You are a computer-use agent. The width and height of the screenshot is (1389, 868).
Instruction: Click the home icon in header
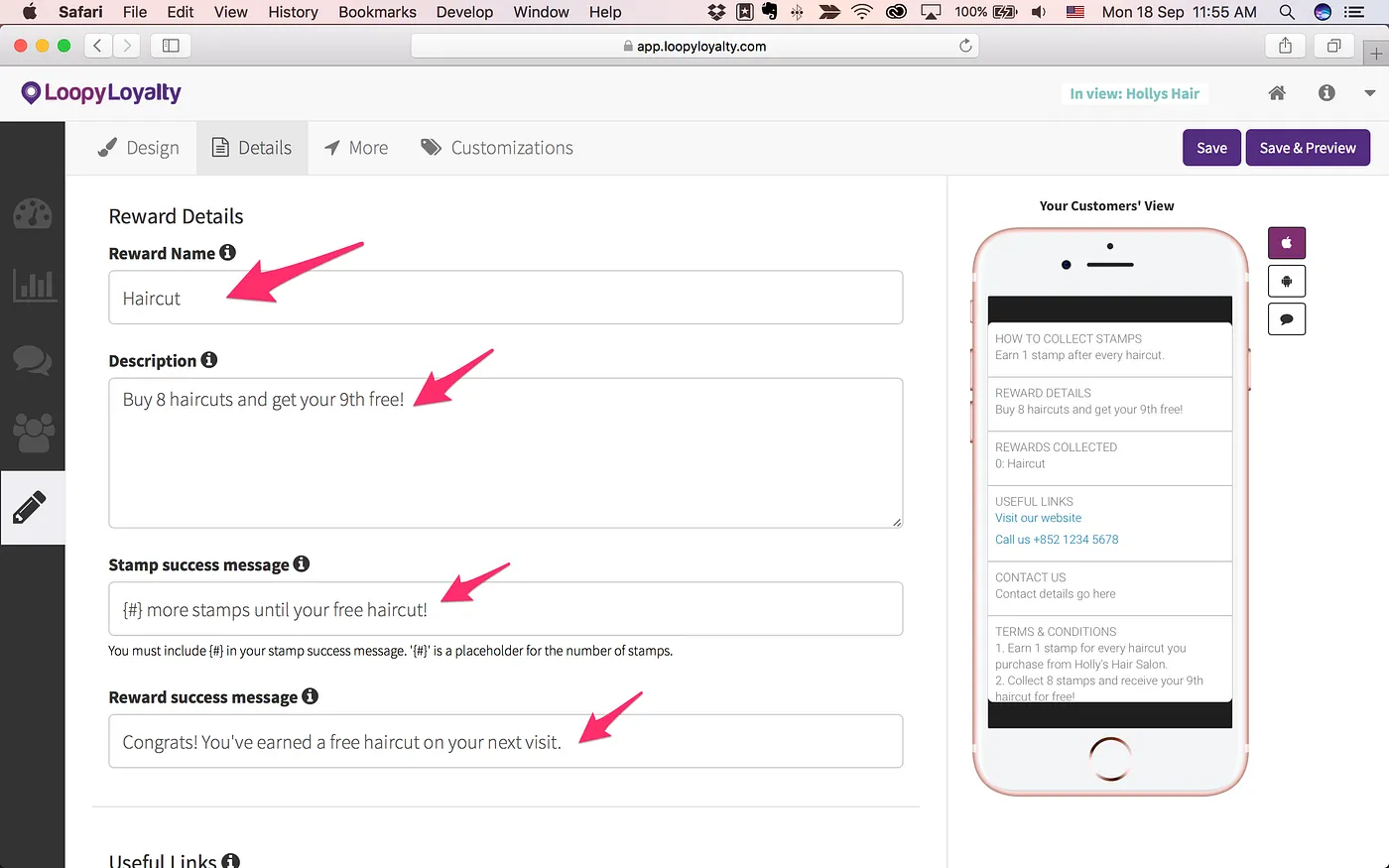[x=1277, y=93]
